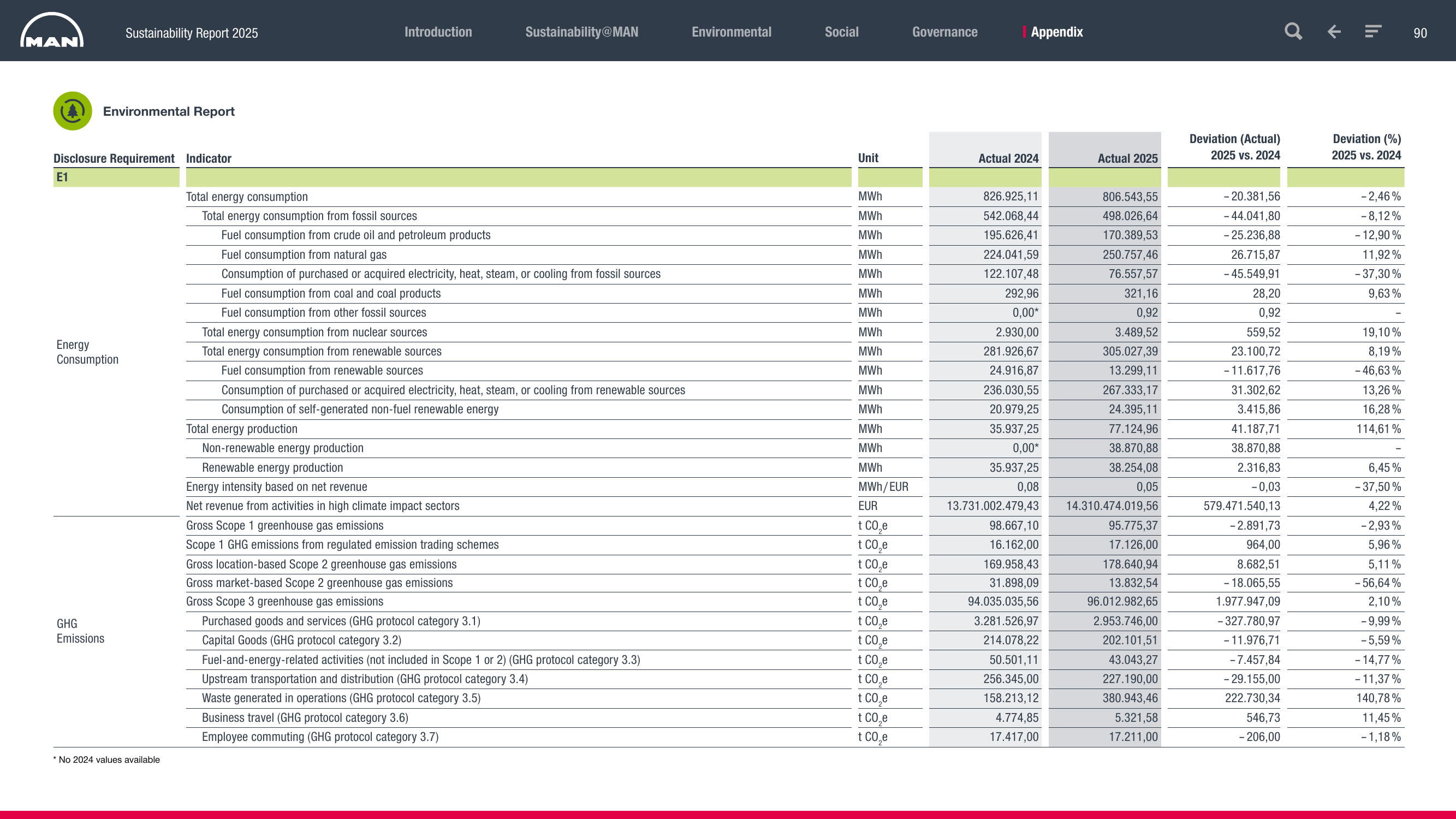Click the 114,61 % deviation value

[1378, 429]
